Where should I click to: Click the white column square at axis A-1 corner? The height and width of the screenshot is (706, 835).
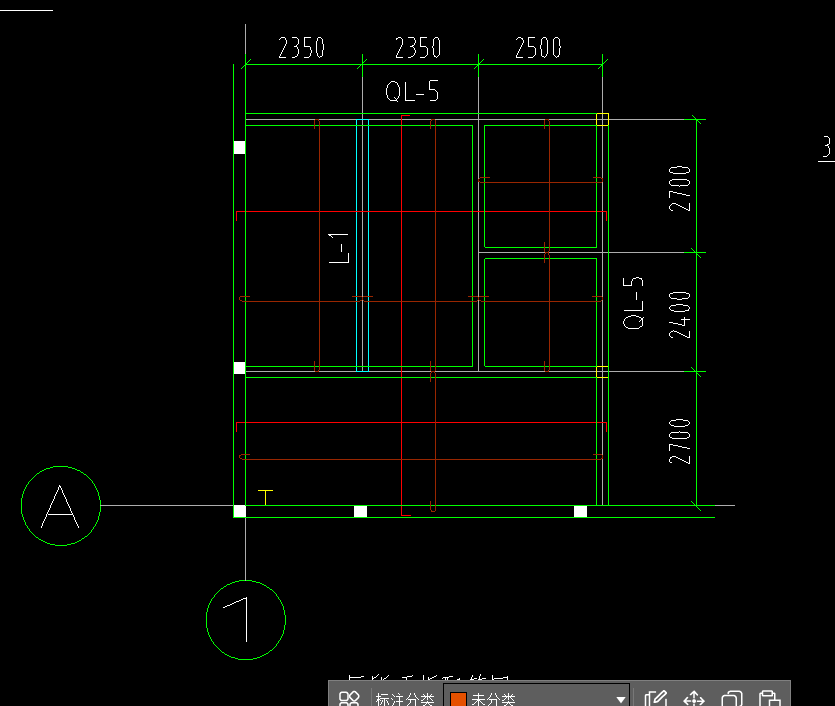pyautogui.click(x=240, y=511)
